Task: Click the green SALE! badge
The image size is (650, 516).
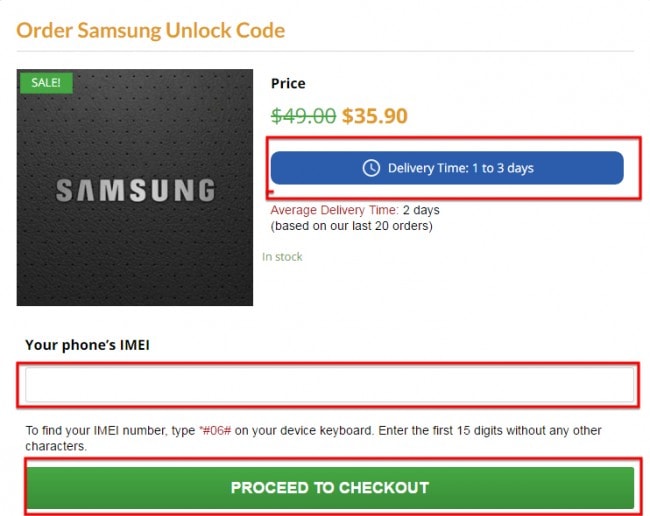Action: [x=45, y=82]
